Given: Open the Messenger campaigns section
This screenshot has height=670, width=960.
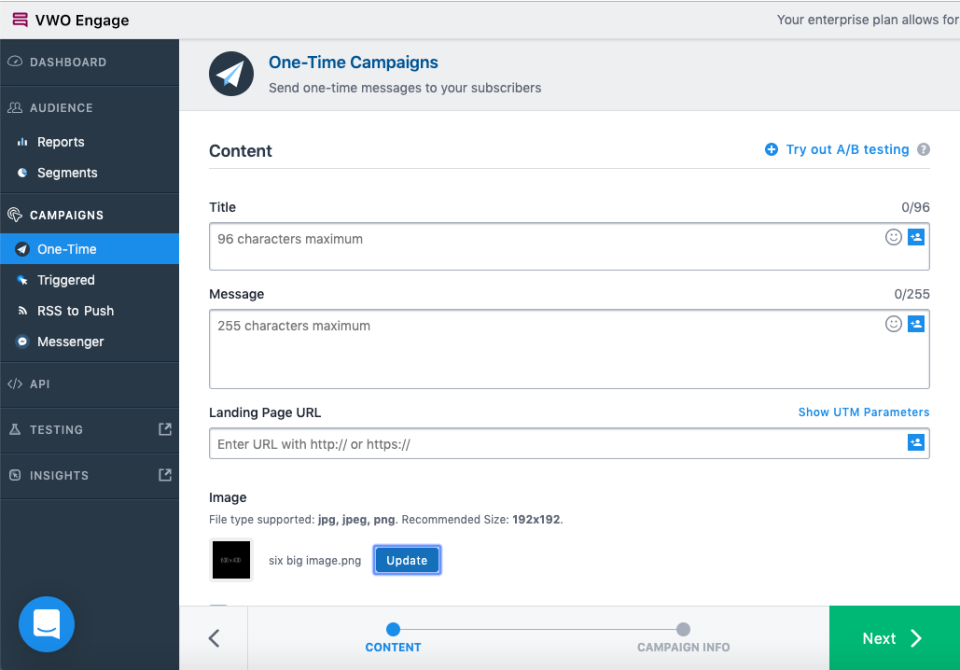Looking at the screenshot, I should coord(74,341).
